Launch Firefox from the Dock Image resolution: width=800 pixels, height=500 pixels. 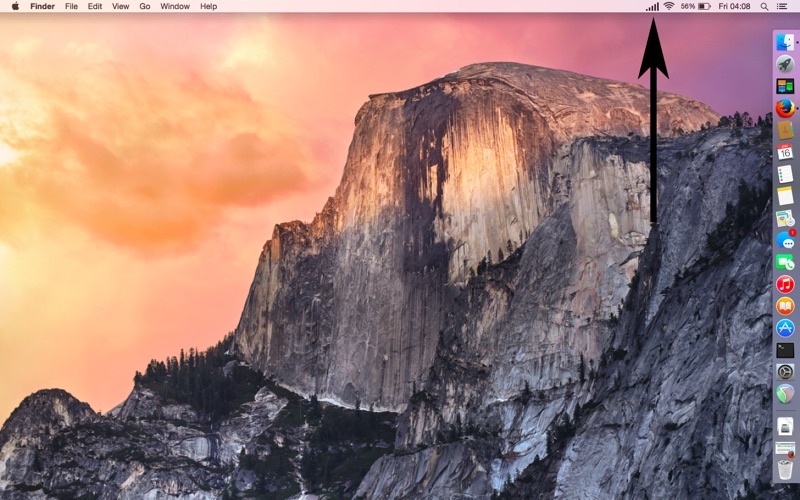coord(785,108)
